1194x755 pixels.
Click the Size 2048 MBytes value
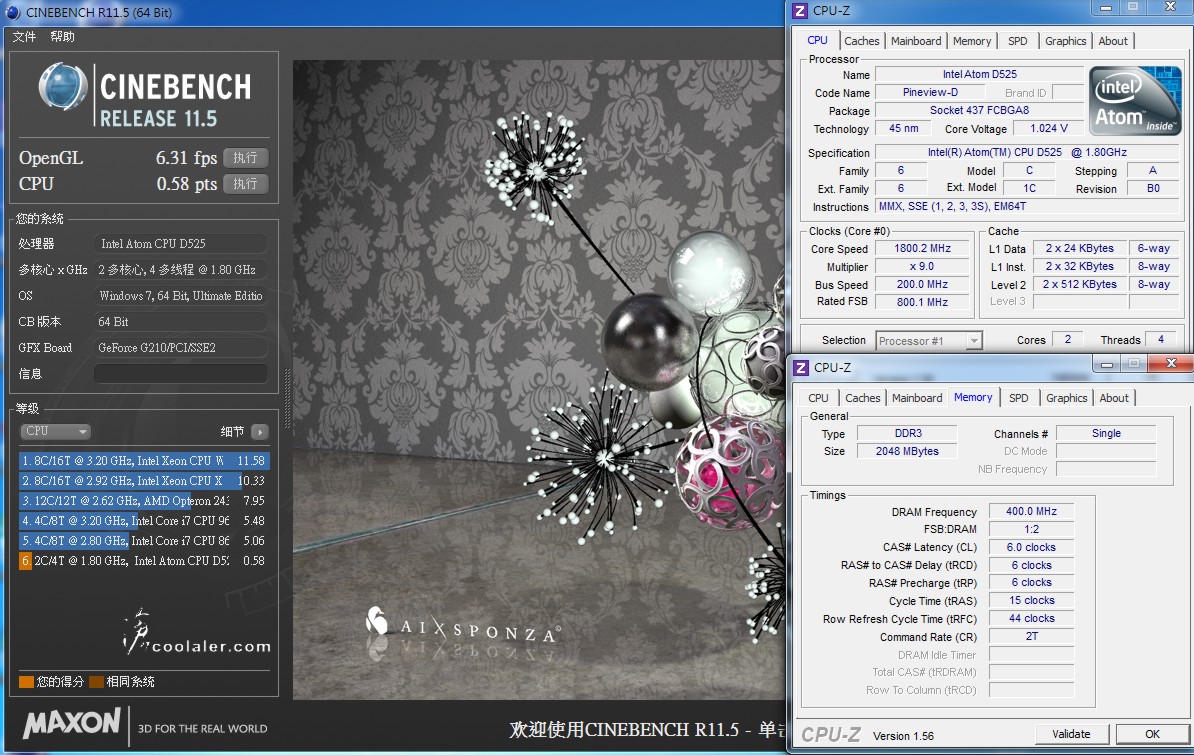tap(908, 451)
